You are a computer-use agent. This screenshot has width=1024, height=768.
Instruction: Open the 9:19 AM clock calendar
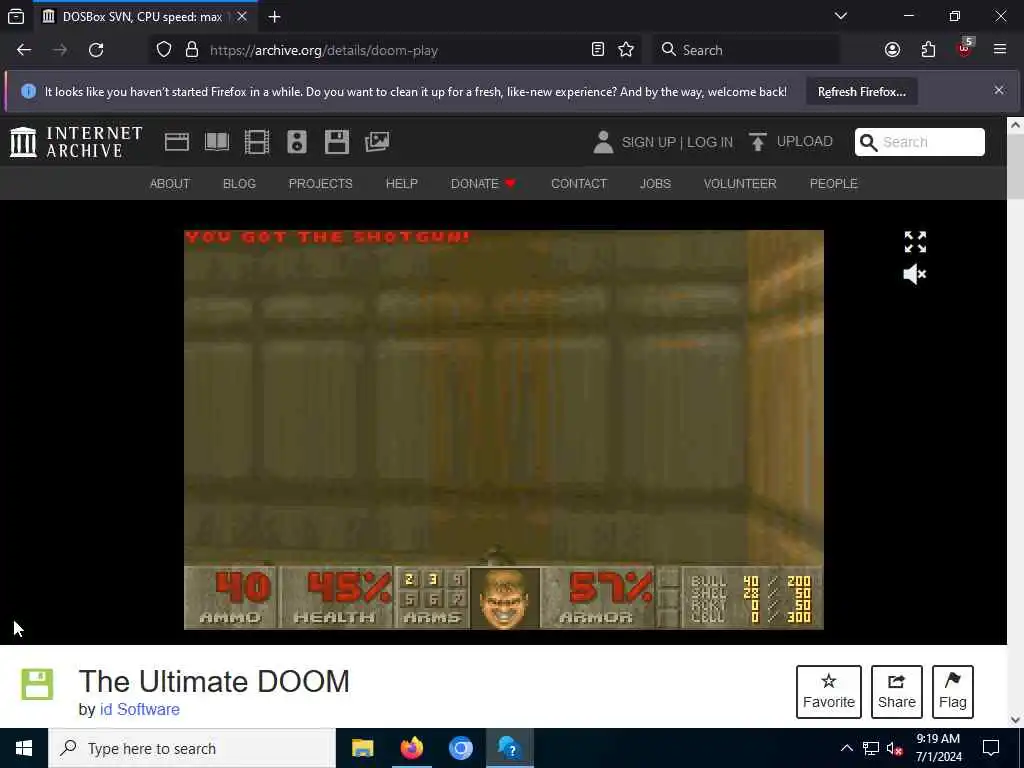point(938,748)
